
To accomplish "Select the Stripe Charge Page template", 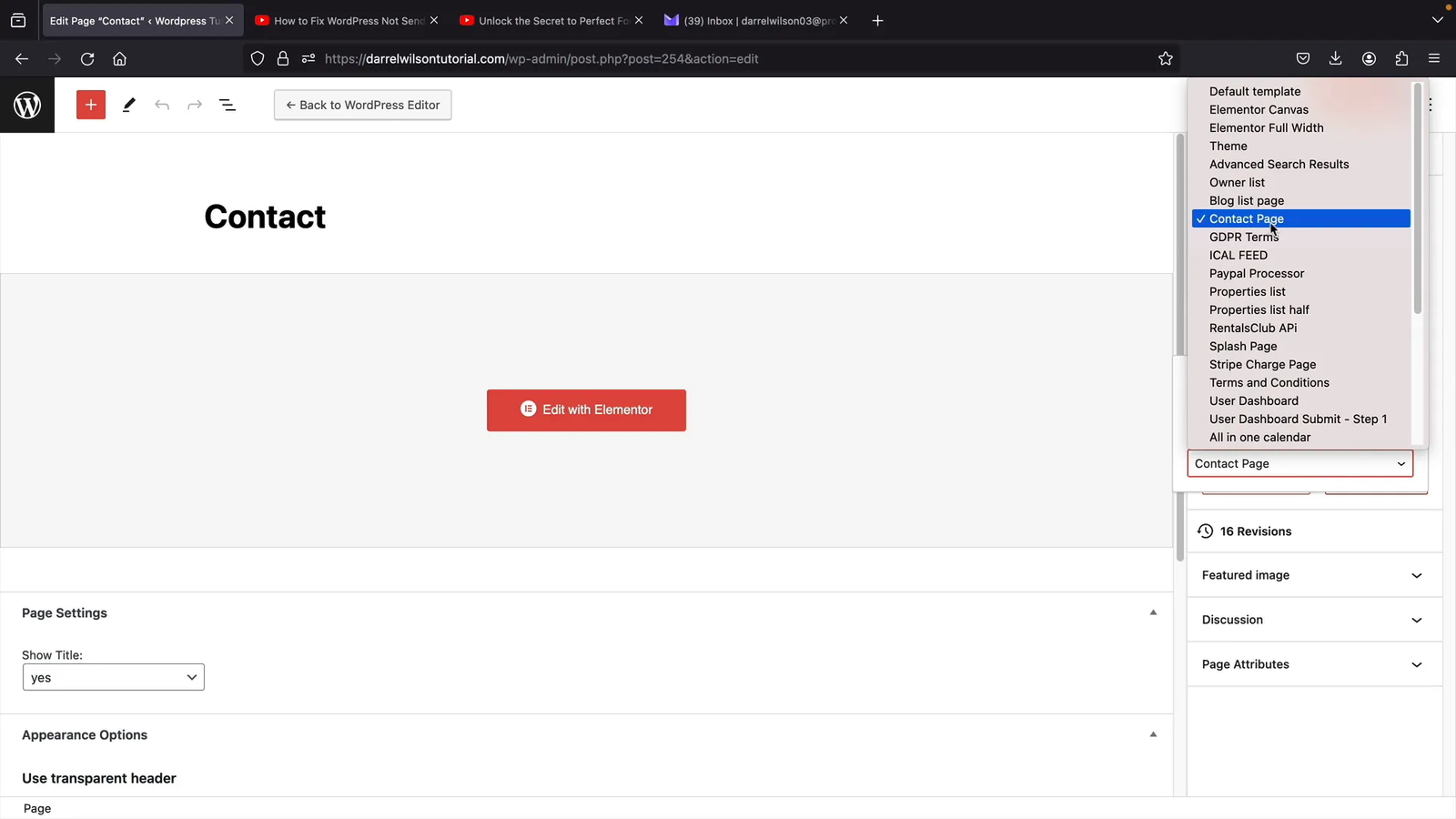I will (x=1300, y=364).
